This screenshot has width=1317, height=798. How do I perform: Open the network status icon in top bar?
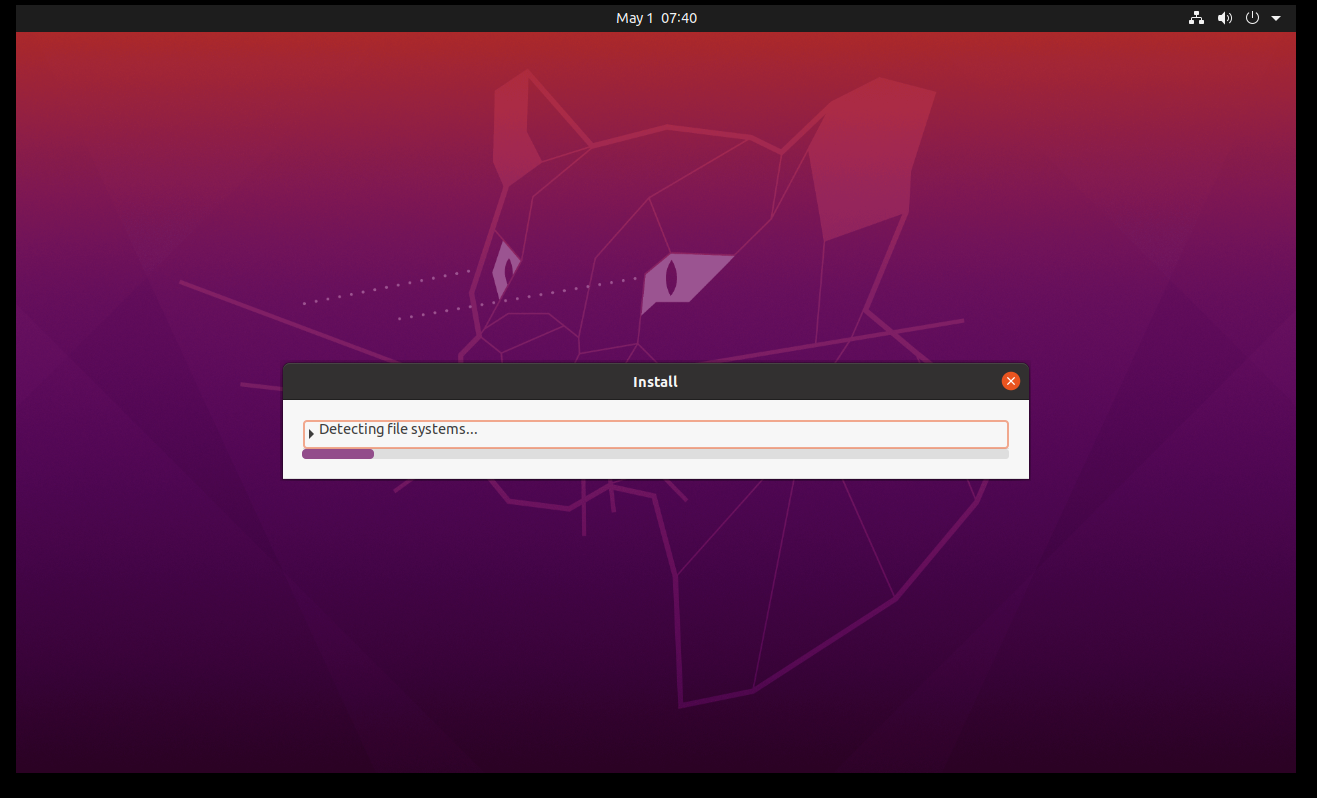coord(1196,18)
